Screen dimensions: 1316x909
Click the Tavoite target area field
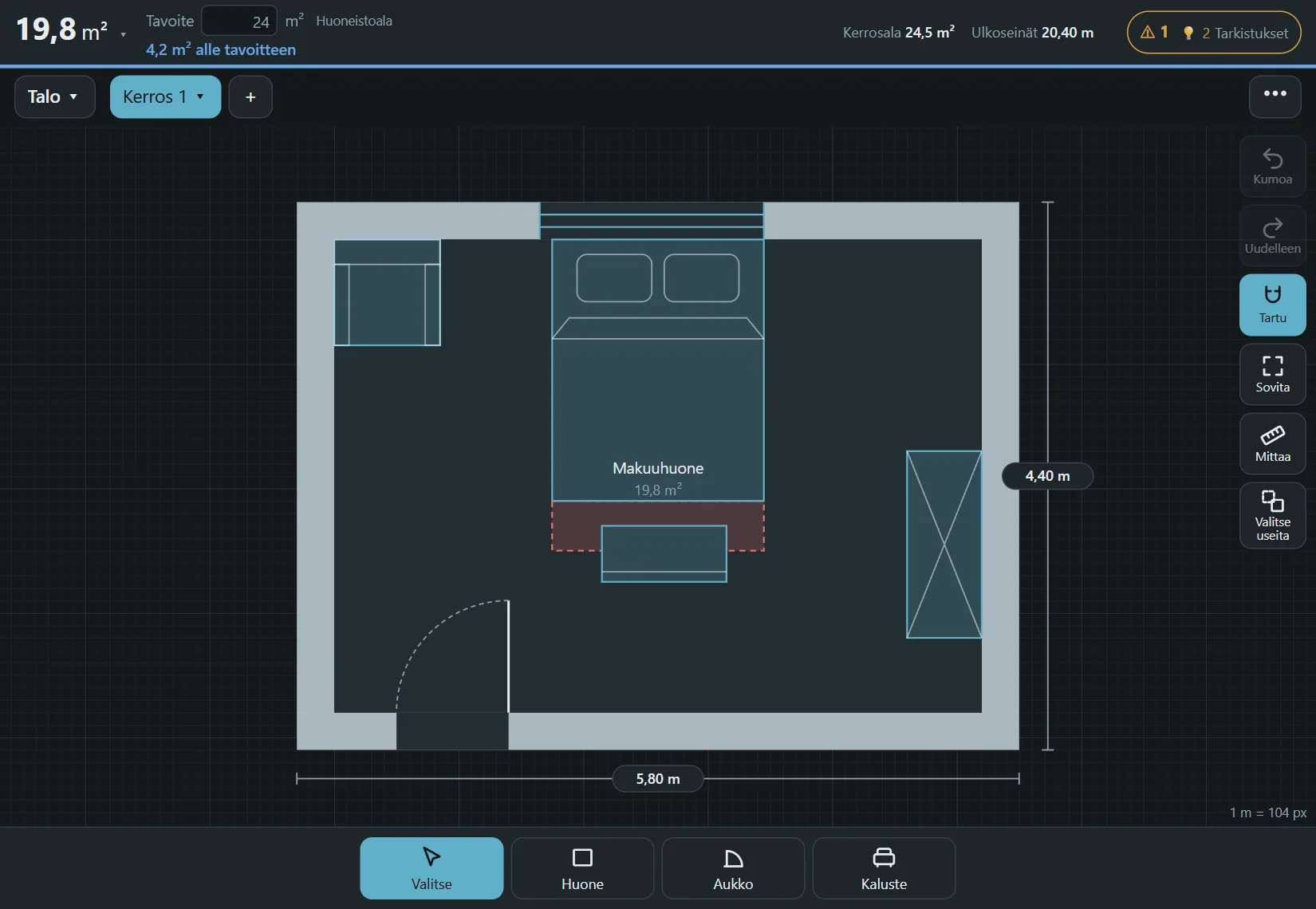(x=239, y=22)
